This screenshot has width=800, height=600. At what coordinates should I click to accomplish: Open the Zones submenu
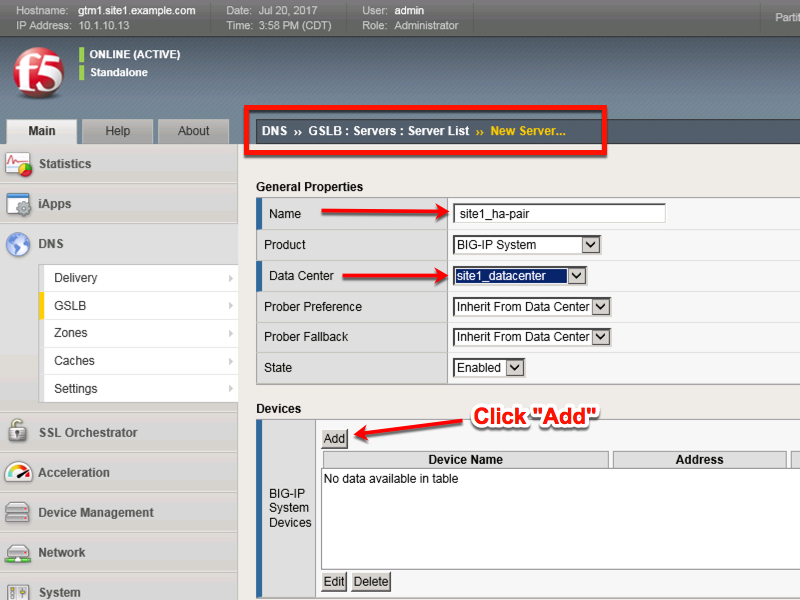(x=139, y=333)
